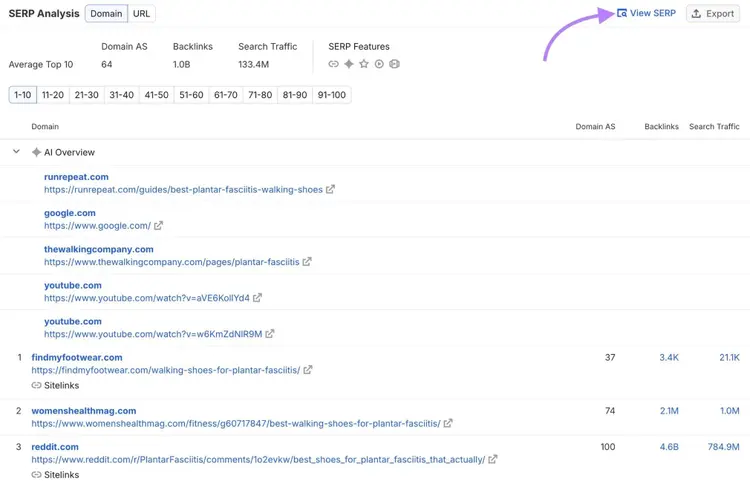Switch to Domain view toggle
750x487 pixels.
tap(106, 13)
